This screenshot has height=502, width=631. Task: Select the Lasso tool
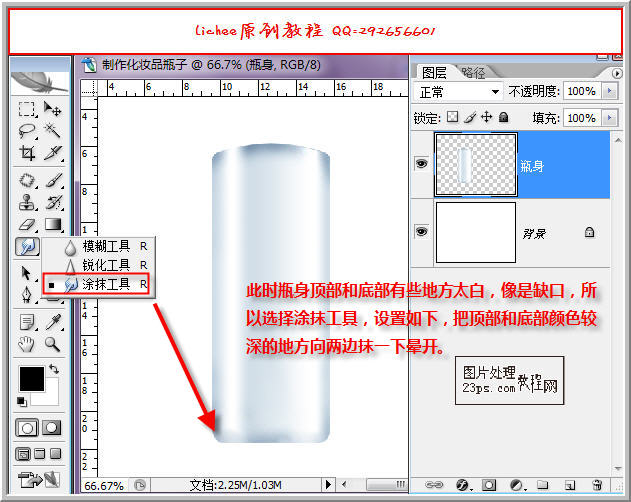pos(27,131)
